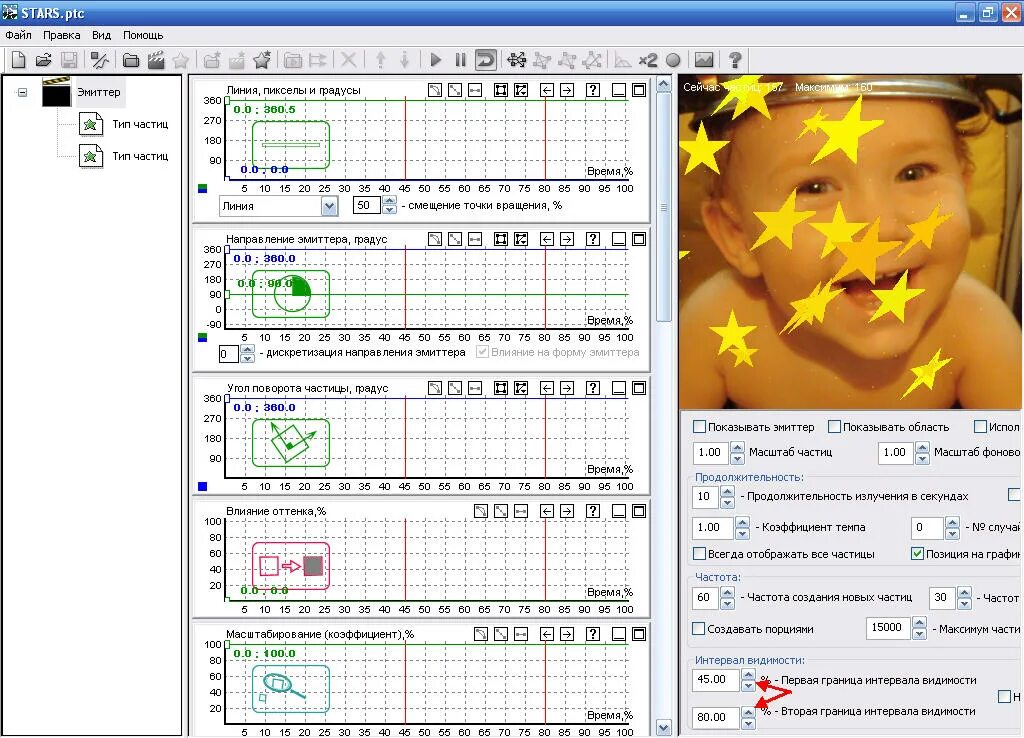Add a new particle type with the star-plus icon
Screen dimensions: 1024x738
262,60
